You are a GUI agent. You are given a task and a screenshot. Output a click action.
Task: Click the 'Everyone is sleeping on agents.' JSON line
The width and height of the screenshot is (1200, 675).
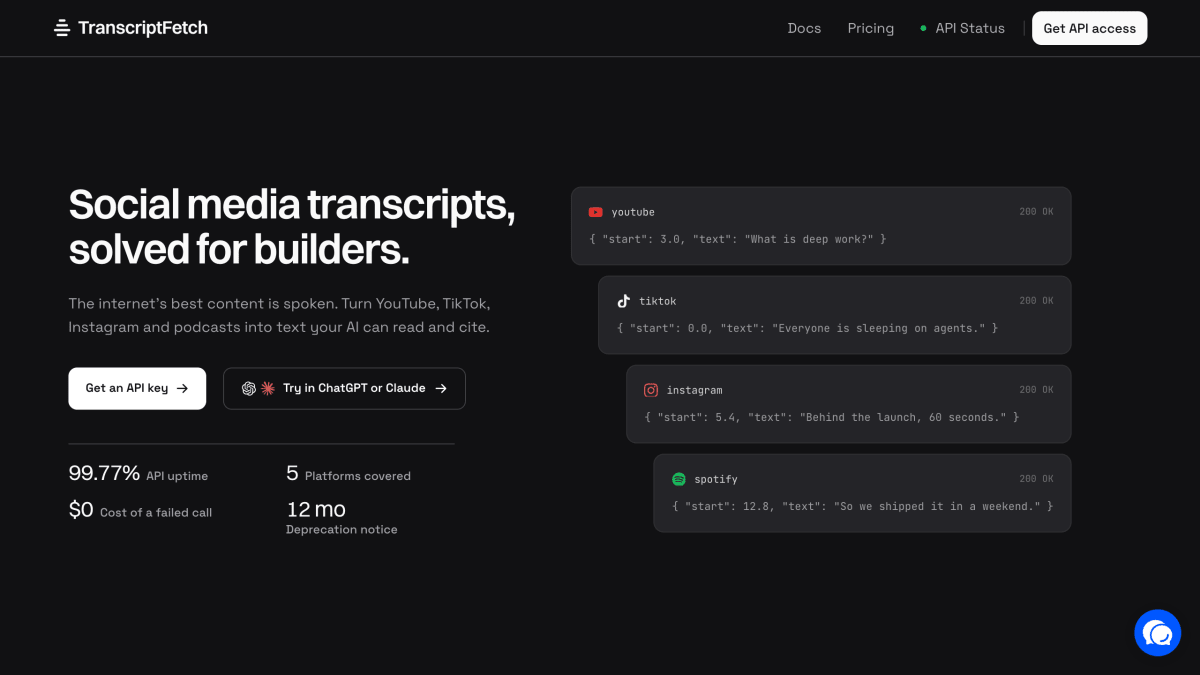tap(808, 328)
